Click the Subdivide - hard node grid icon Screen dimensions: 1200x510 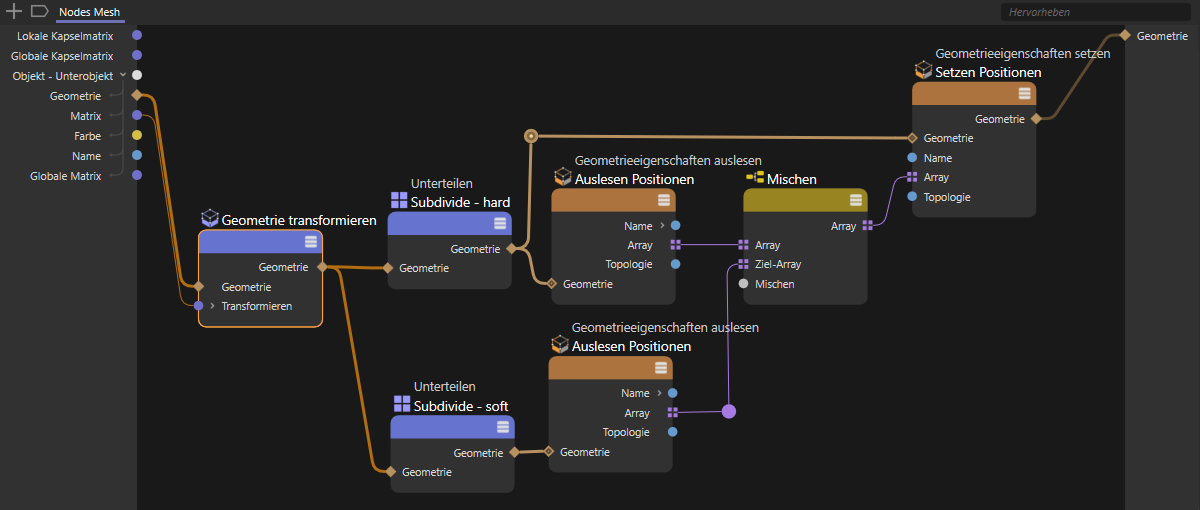(399, 201)
